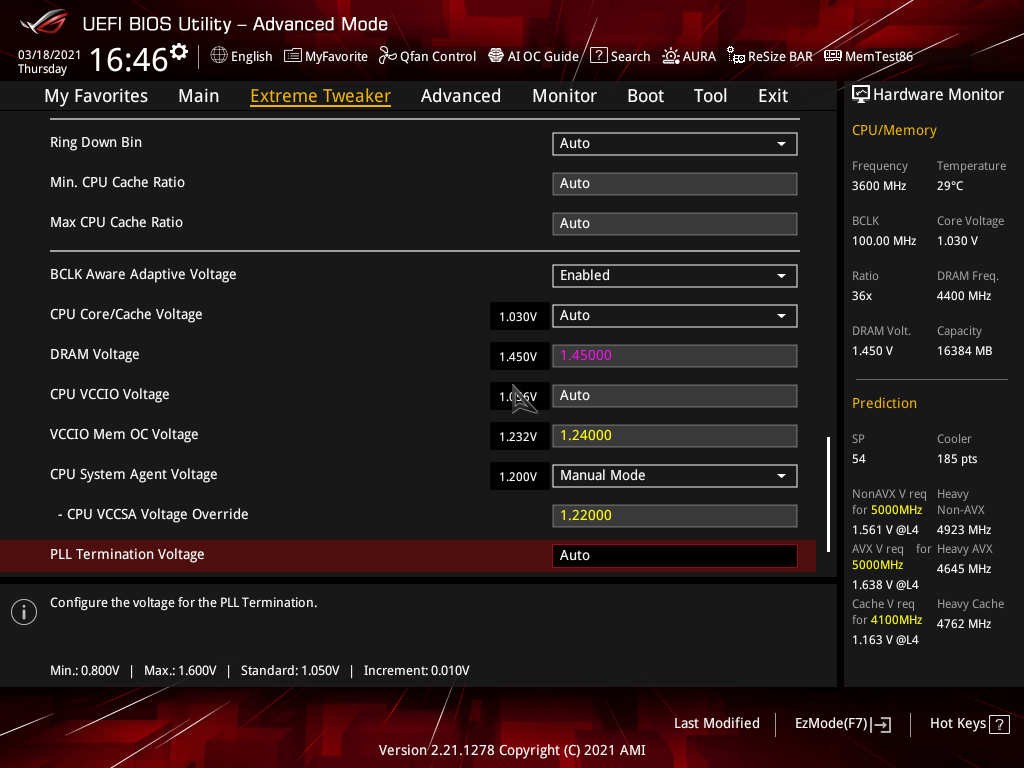Edit CPU VCCSA Voltage Override field
Image resolution: width=1024 pixels, height=768 pixels.
(675, 516)
